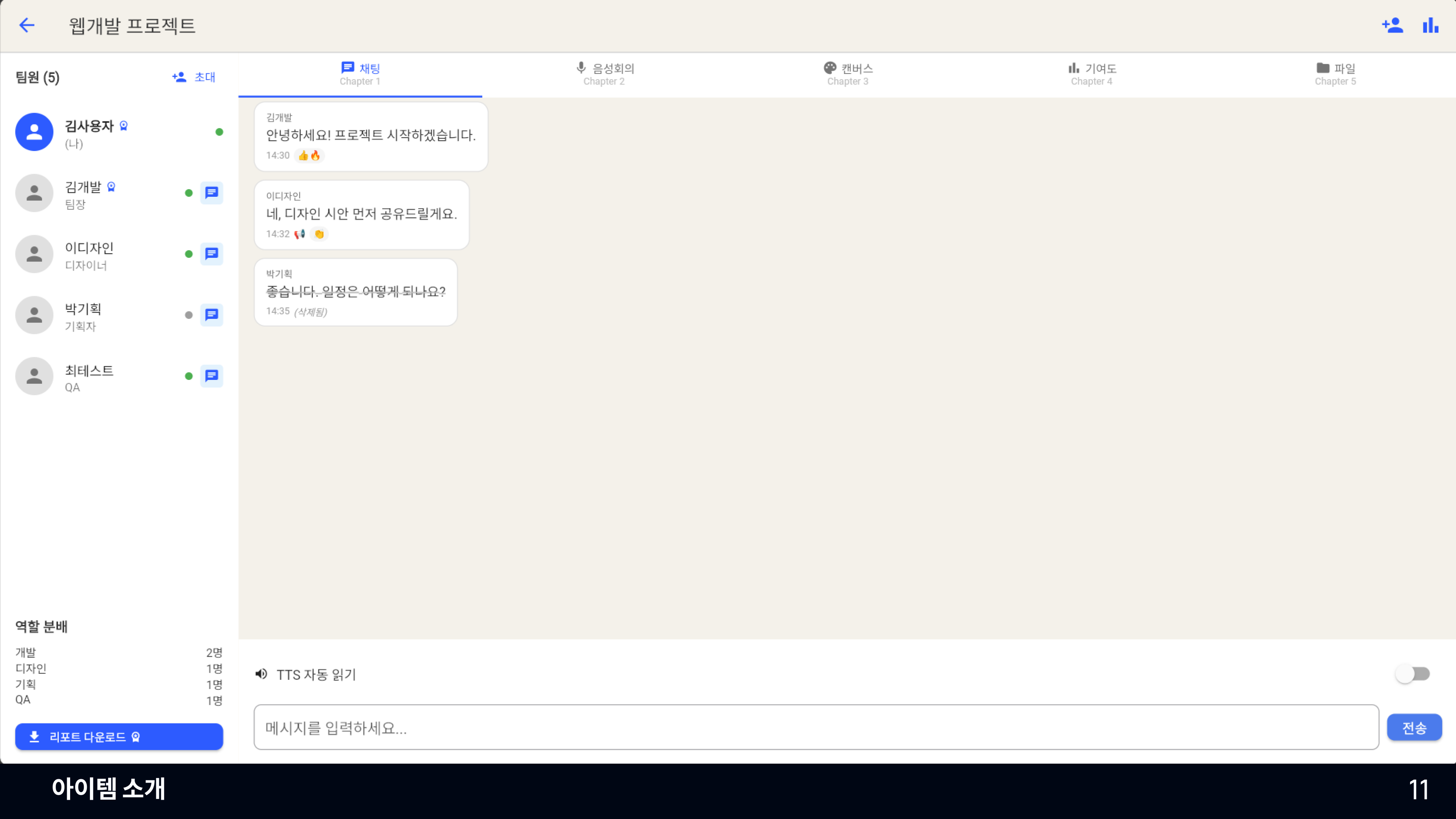Click megaphone icon on 이디자인's message
Viewport: 1456px width, 819px height.
(x=300, y=234)
